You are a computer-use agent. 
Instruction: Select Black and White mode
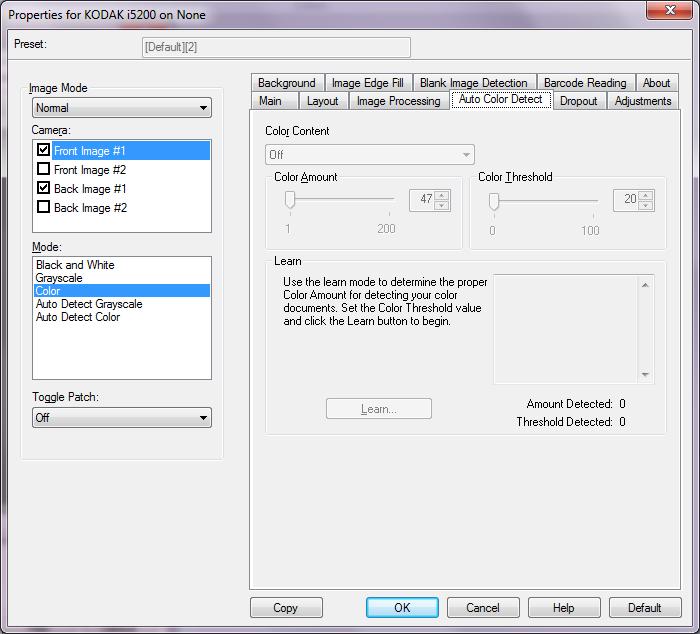coord(121,265)
